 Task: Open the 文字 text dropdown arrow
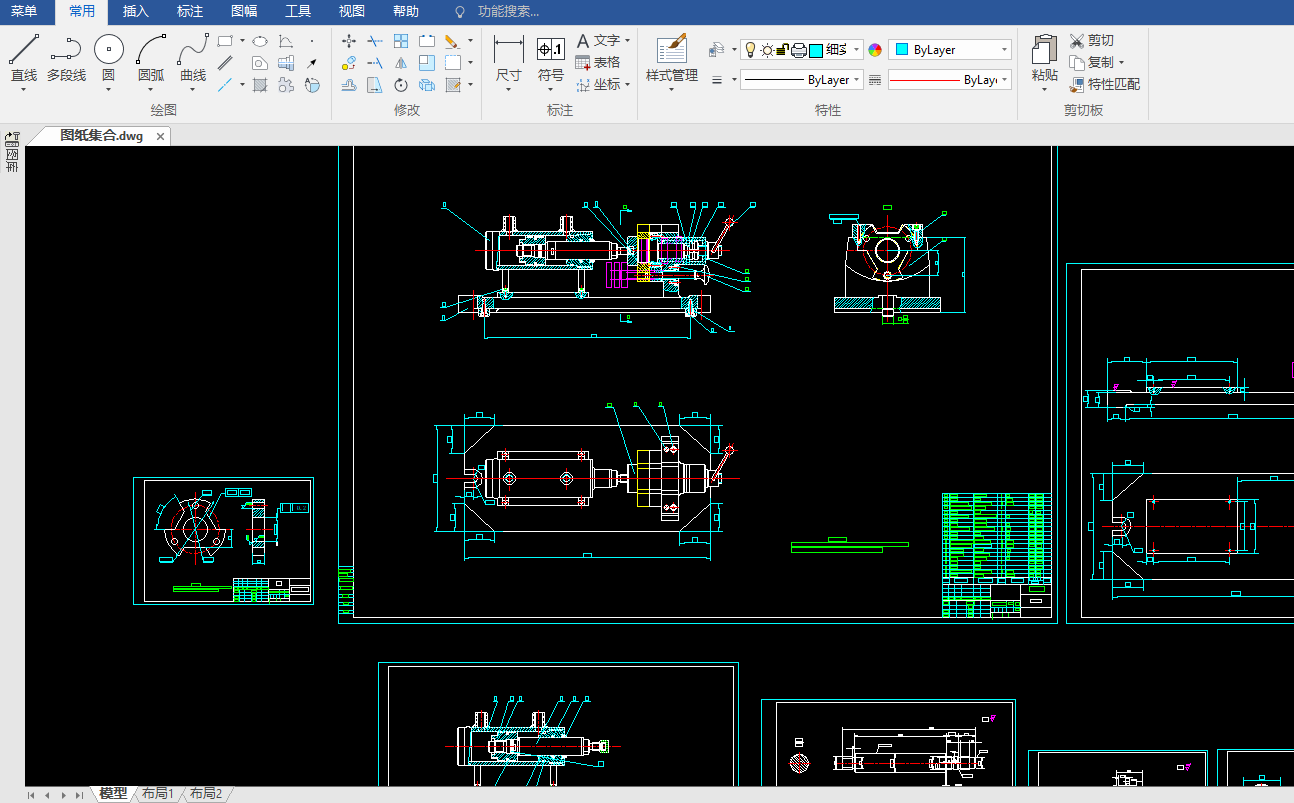point(627,40)
